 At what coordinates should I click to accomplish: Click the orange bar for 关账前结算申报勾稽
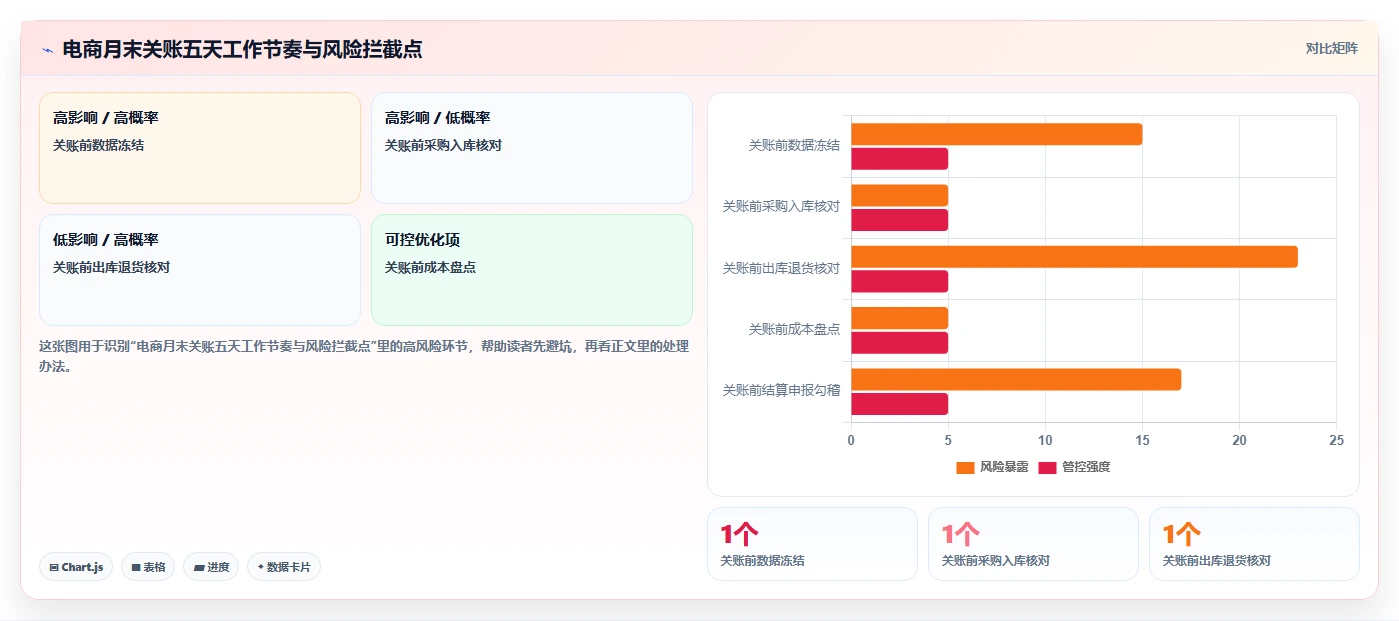point(1016,380)
